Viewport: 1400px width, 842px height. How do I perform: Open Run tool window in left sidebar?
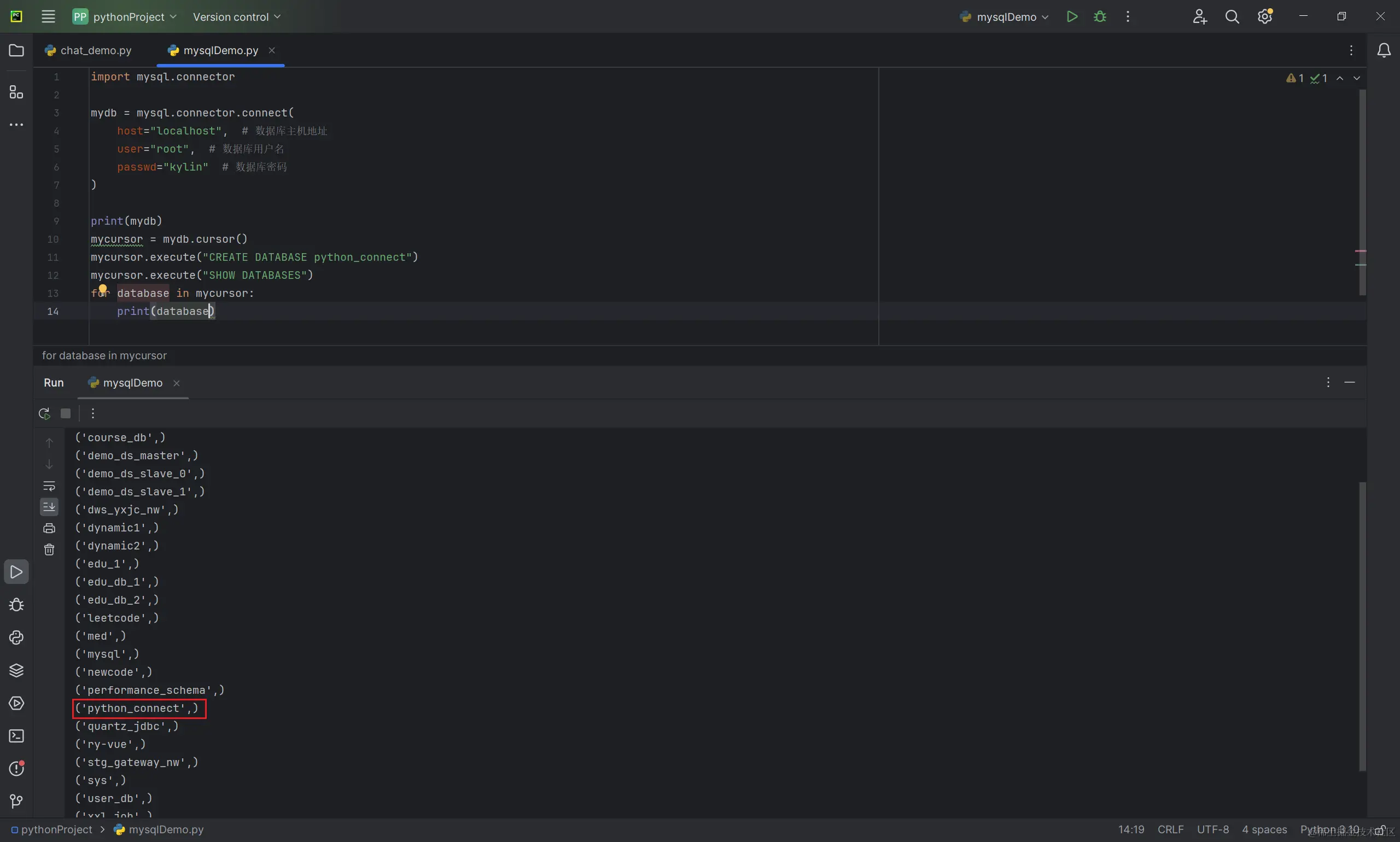tap(16, 572)
